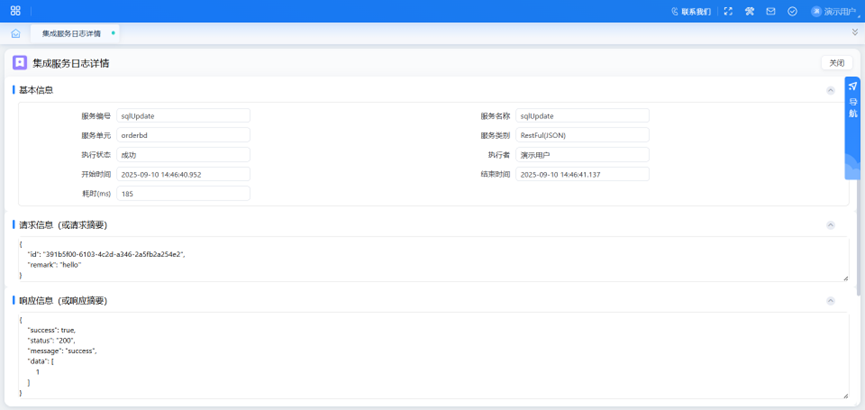Image resolution: width=865 pixels, height=410 pixels.
Task: Click the "remark": "hello" line
Action: pyautogui.click(x=55, y=265)
